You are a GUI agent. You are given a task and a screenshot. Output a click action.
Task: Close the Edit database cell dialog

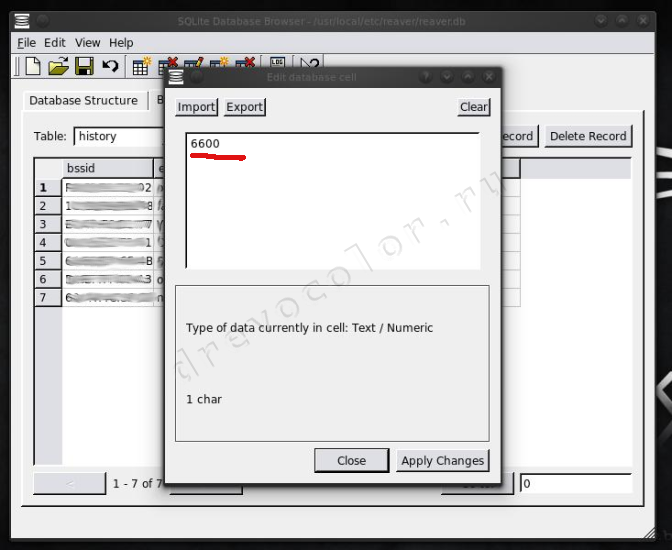point(351,460)
